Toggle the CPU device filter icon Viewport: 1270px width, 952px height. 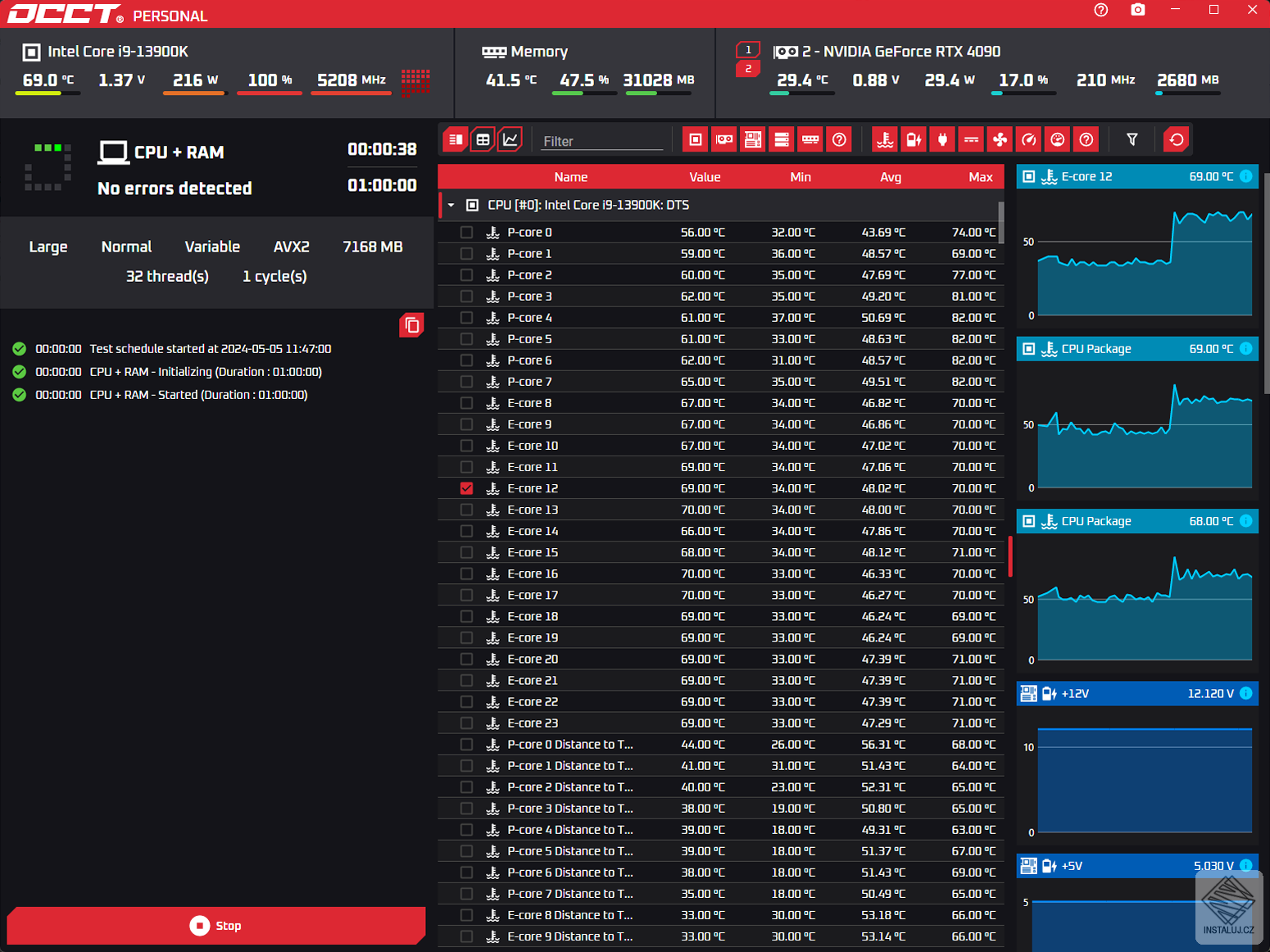[696, 139]
